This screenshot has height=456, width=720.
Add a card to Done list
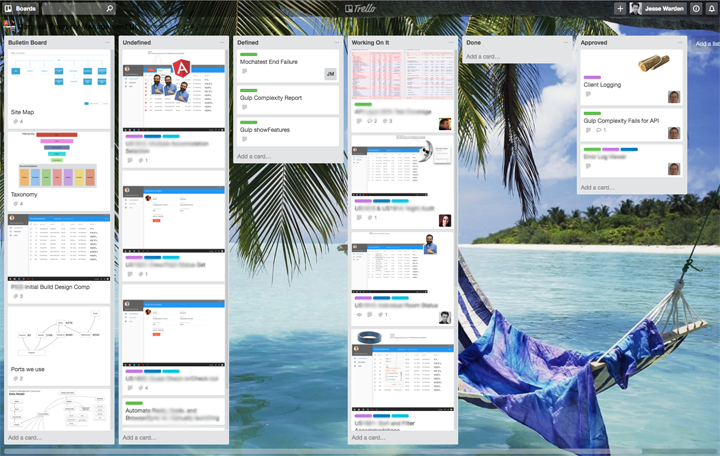coord(483,56)
